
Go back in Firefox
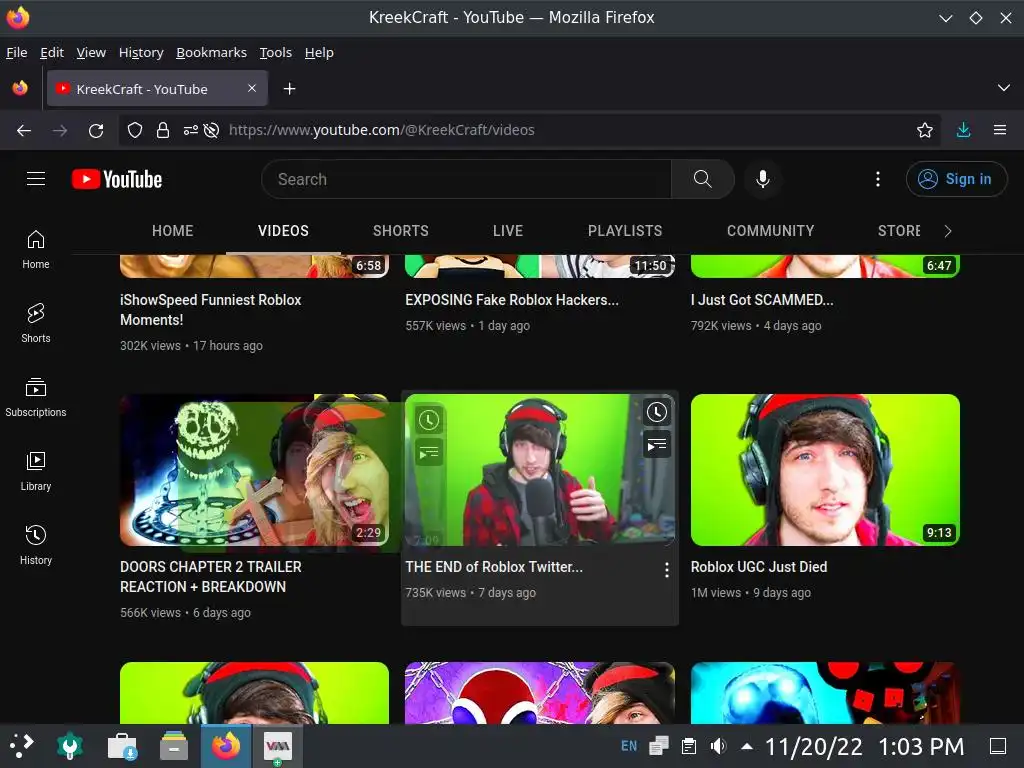pos(24,131)
